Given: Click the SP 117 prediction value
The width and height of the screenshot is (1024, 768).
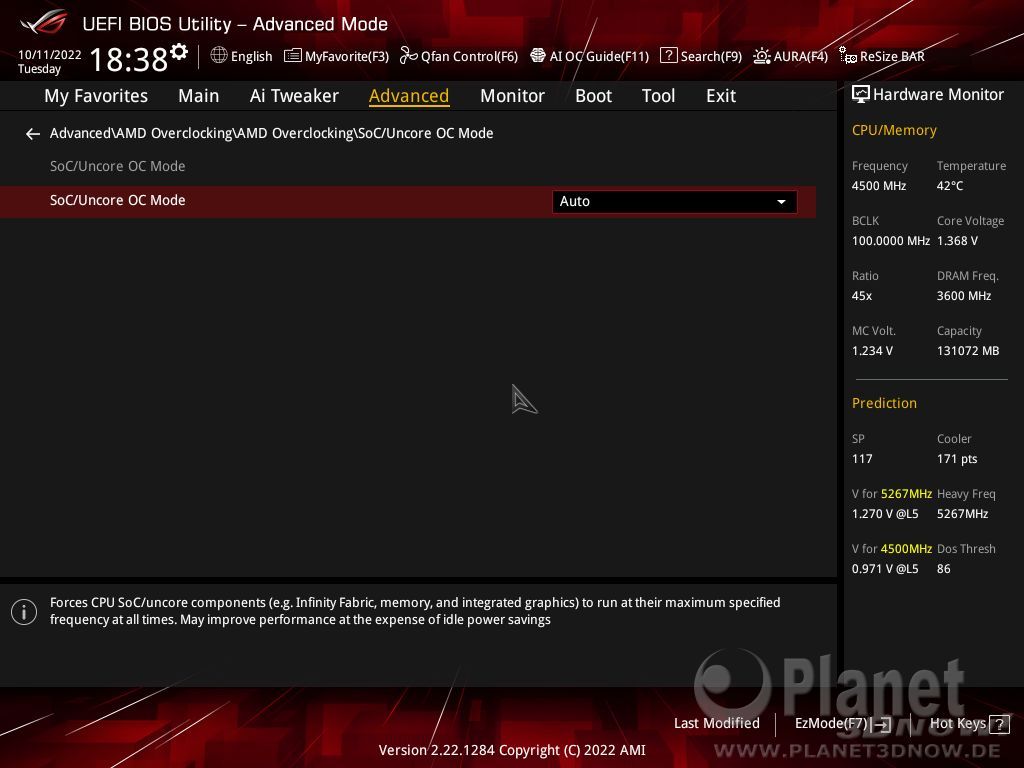Looking at the screenshot, I should point(861,458).
